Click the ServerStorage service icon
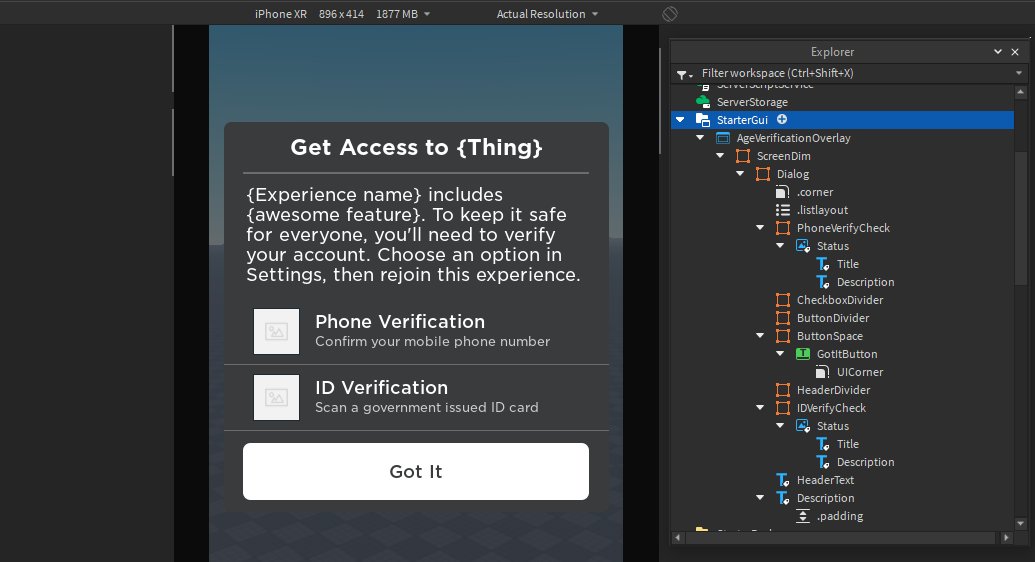1035x562 pixels. click(x=703, y=102)
